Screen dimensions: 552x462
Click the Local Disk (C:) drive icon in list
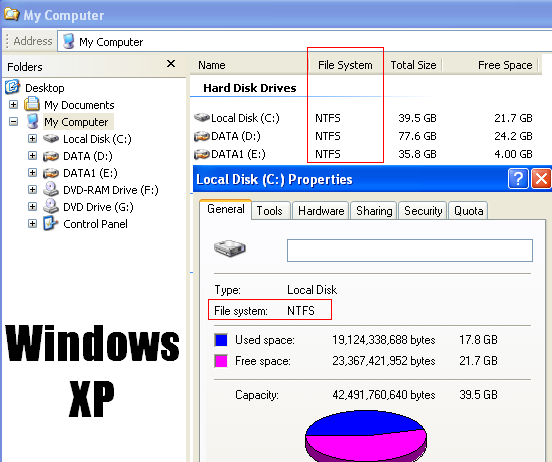pos(202,117)
